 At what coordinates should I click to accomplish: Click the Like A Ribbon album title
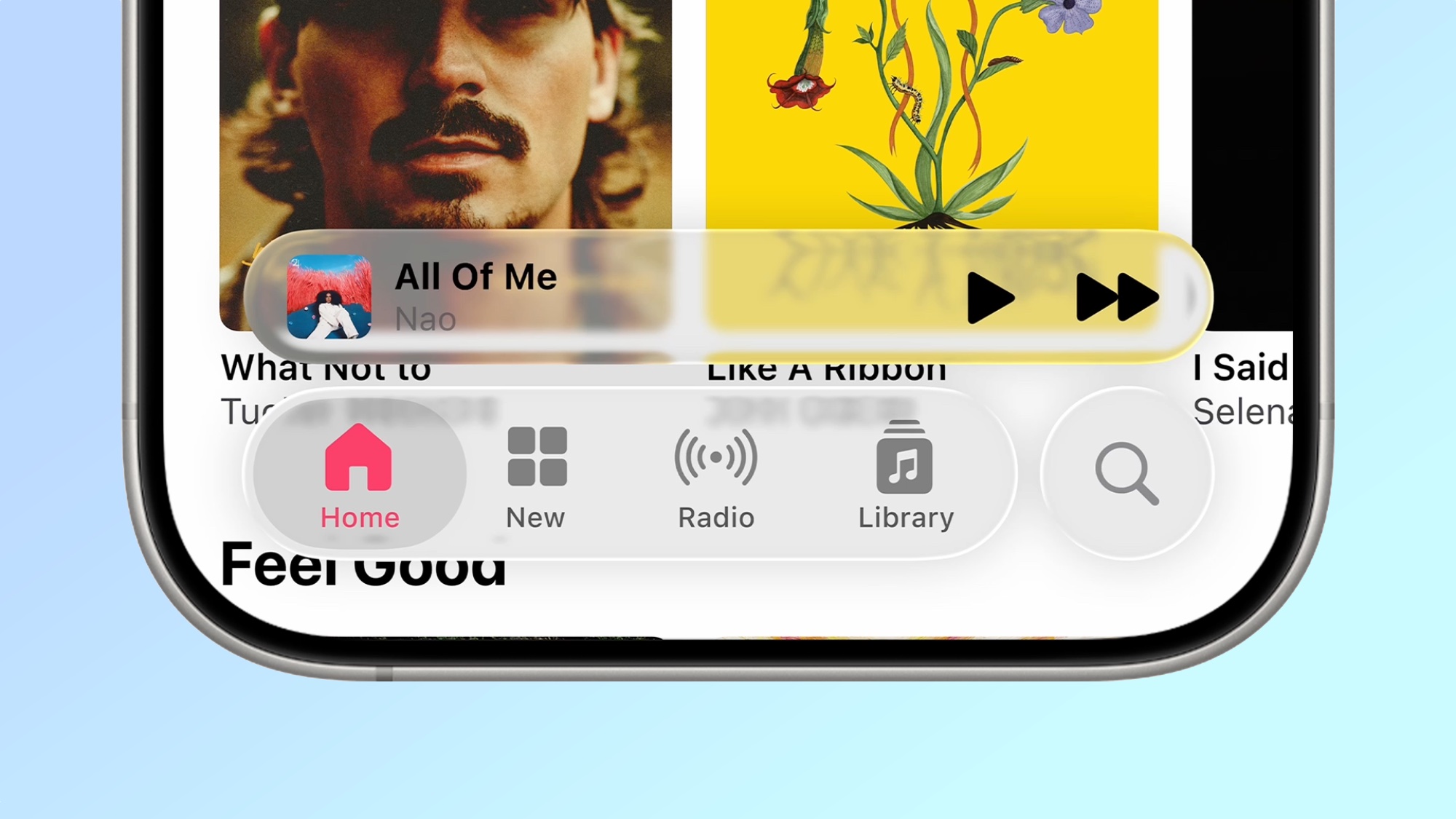coord(826,371)
